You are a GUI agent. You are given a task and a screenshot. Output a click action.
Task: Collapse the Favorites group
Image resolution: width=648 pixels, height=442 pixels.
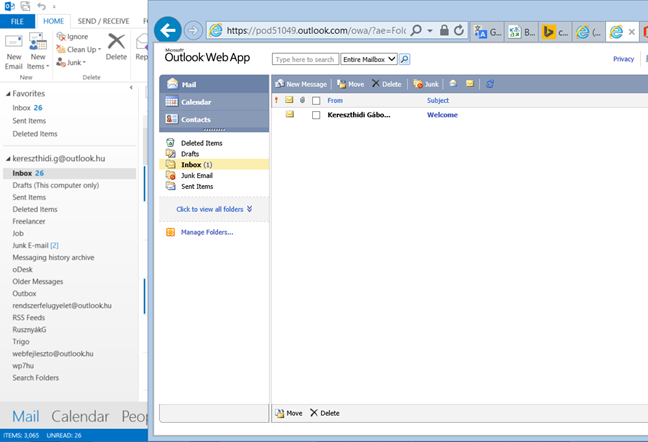pos(8,94)
